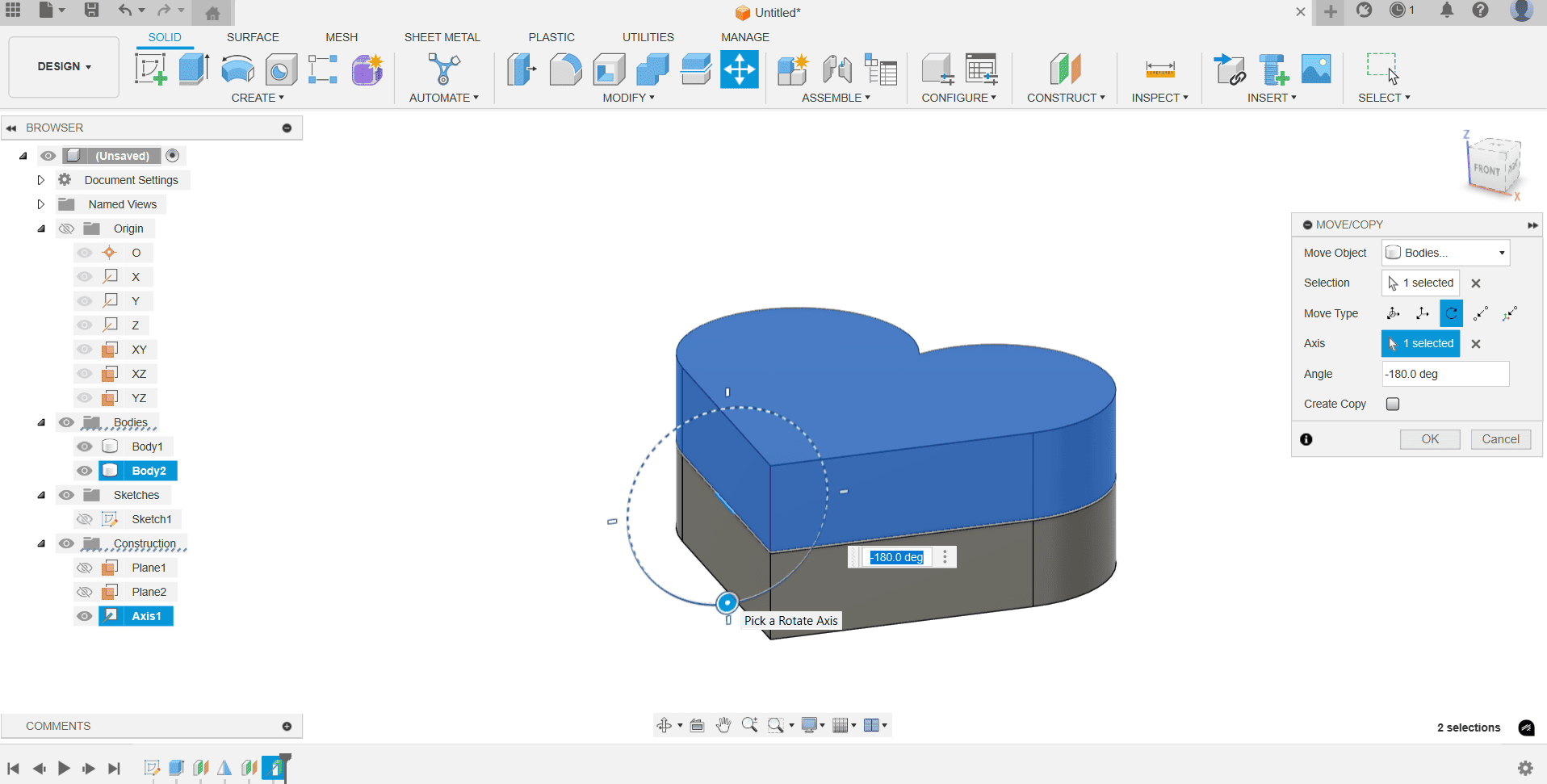
Task: Select the Hole tool
Action: (x=280, y=69)
